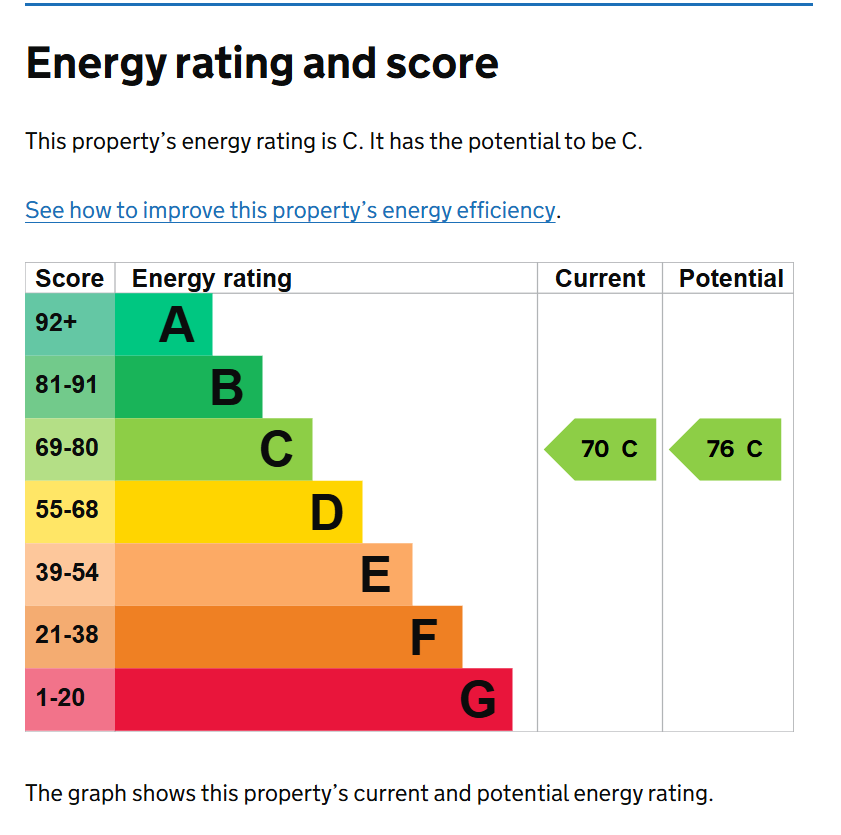Select the green A rating bar
Image resolution: width=841 pixels, height=835 pixels.
164,324
